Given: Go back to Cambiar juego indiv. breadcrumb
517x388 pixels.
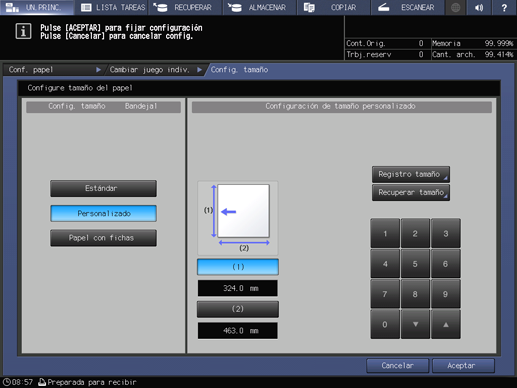Looking at the screenshot, I should pyautogui.click(x=155, y=70).
